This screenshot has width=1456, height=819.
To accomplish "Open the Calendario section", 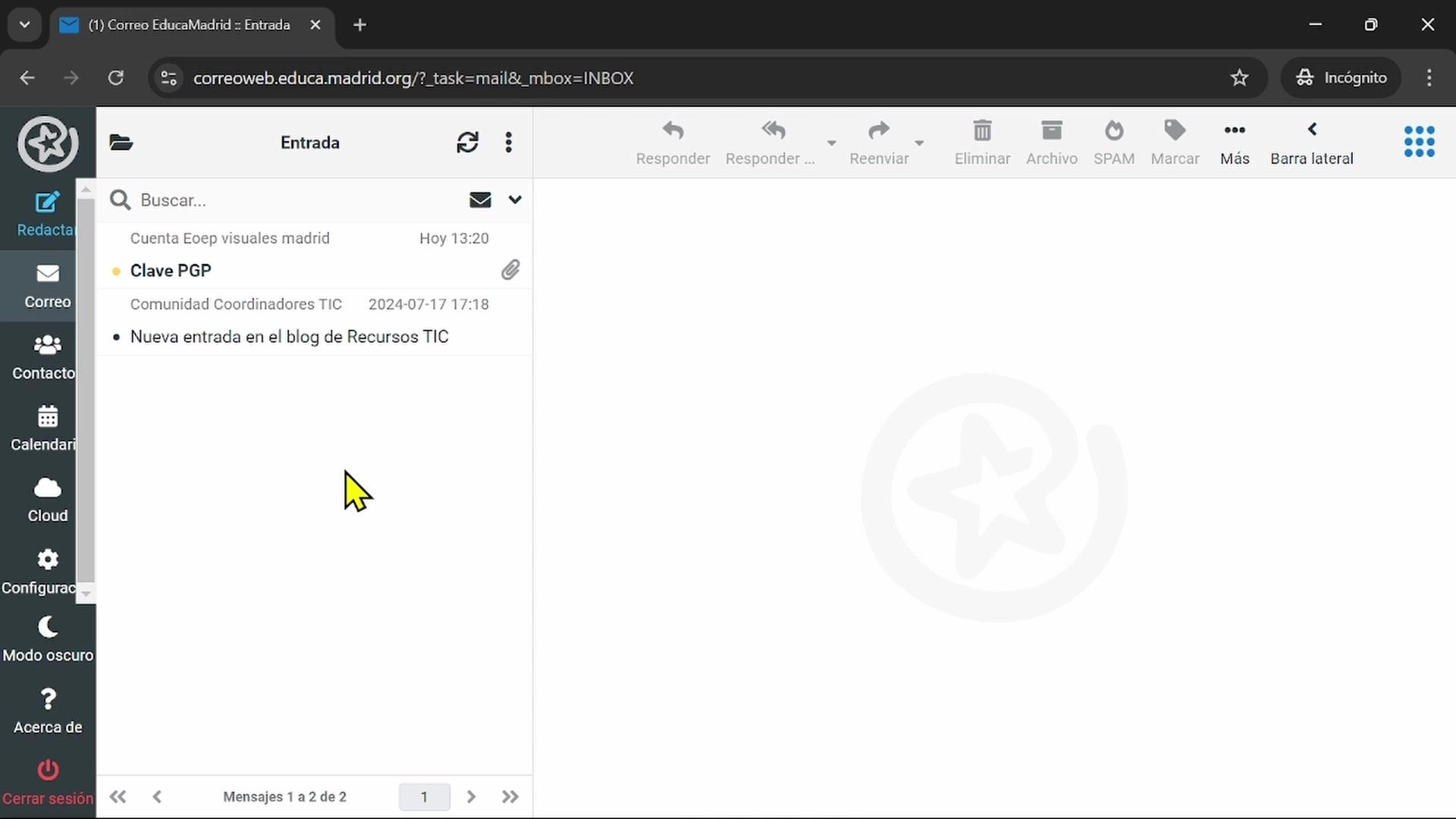I will pos(47,428).
